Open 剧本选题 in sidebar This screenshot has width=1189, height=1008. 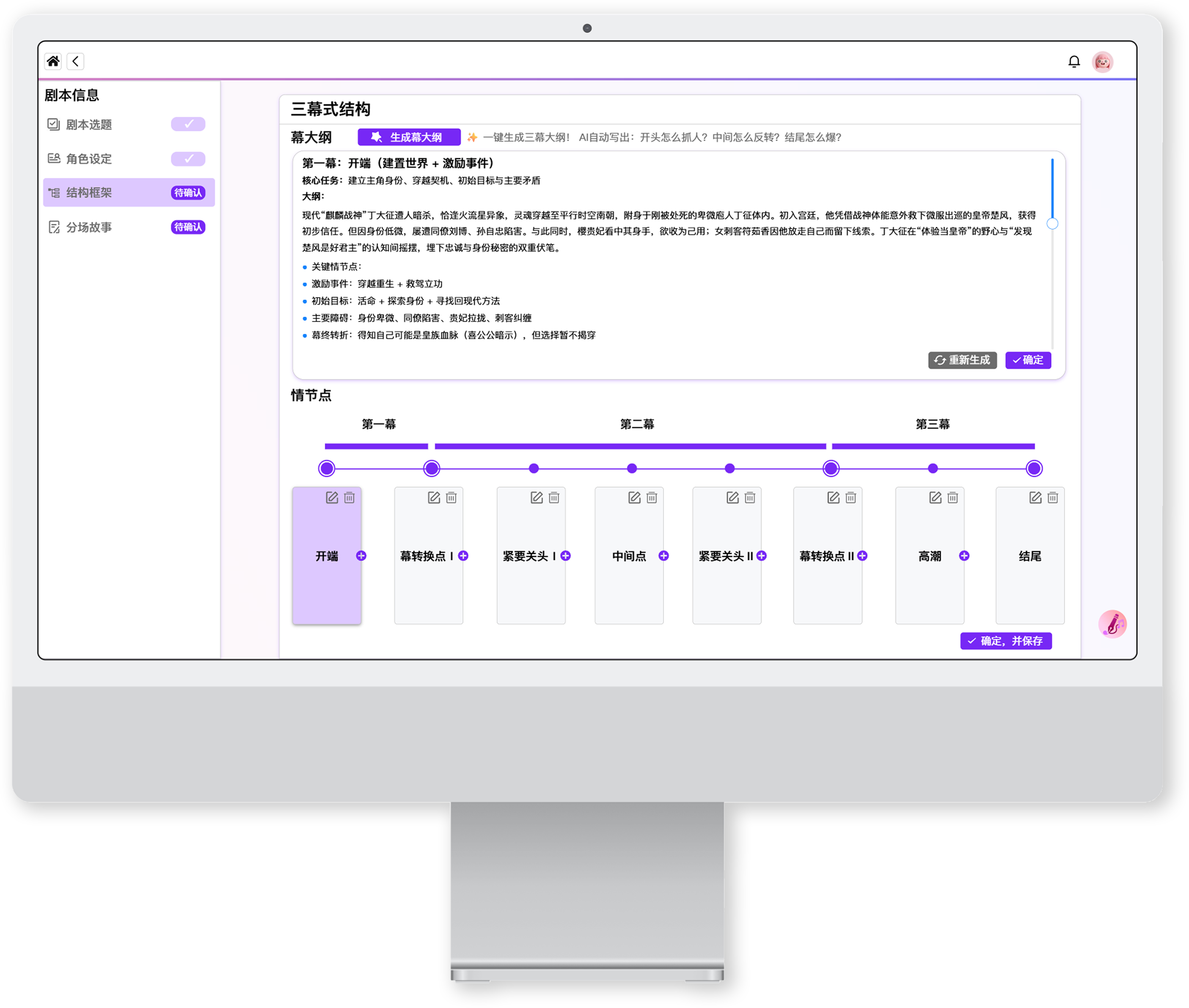tap(129, 124)
